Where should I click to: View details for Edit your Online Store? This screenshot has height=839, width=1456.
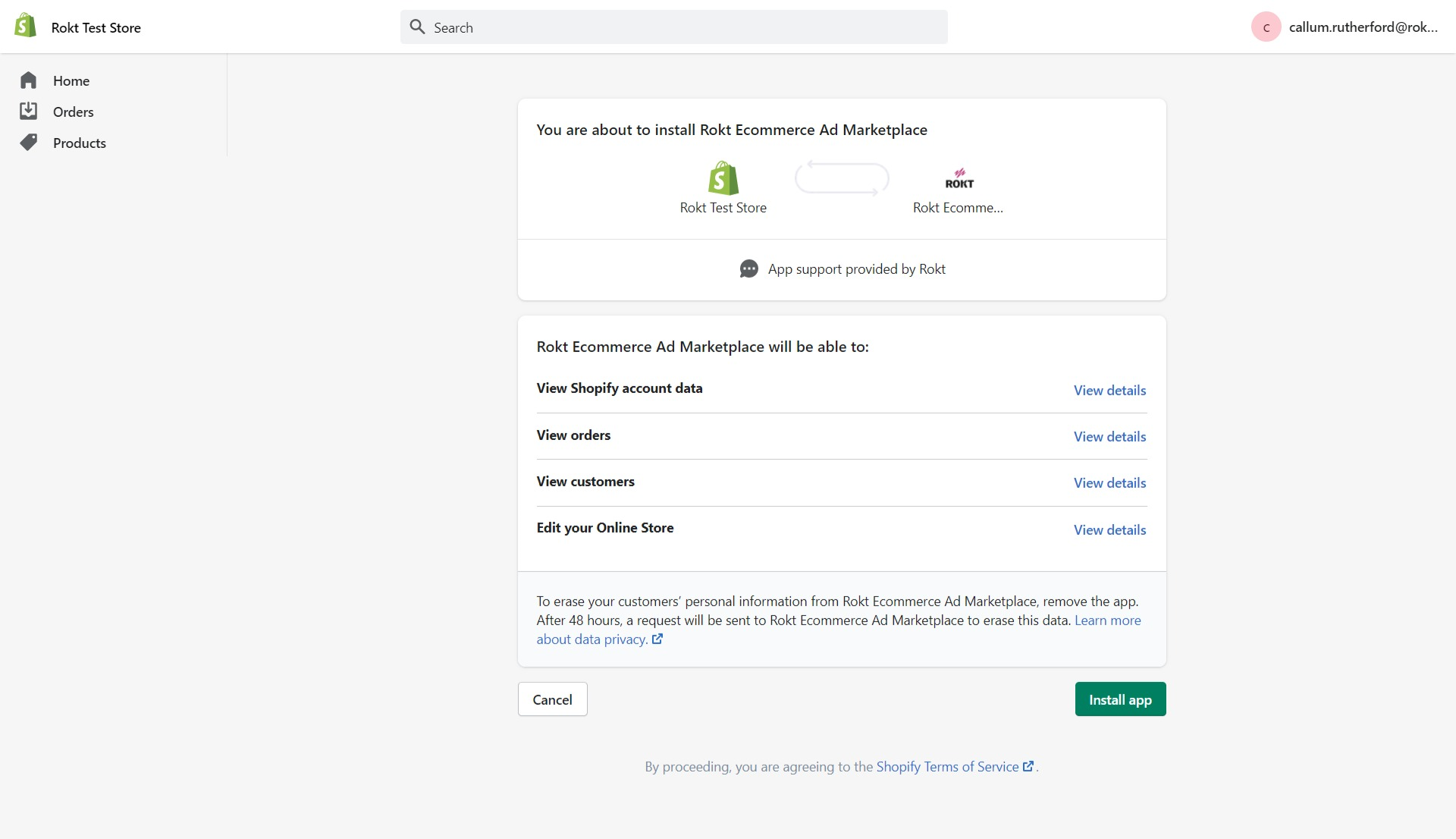[x=1109, y=530]
